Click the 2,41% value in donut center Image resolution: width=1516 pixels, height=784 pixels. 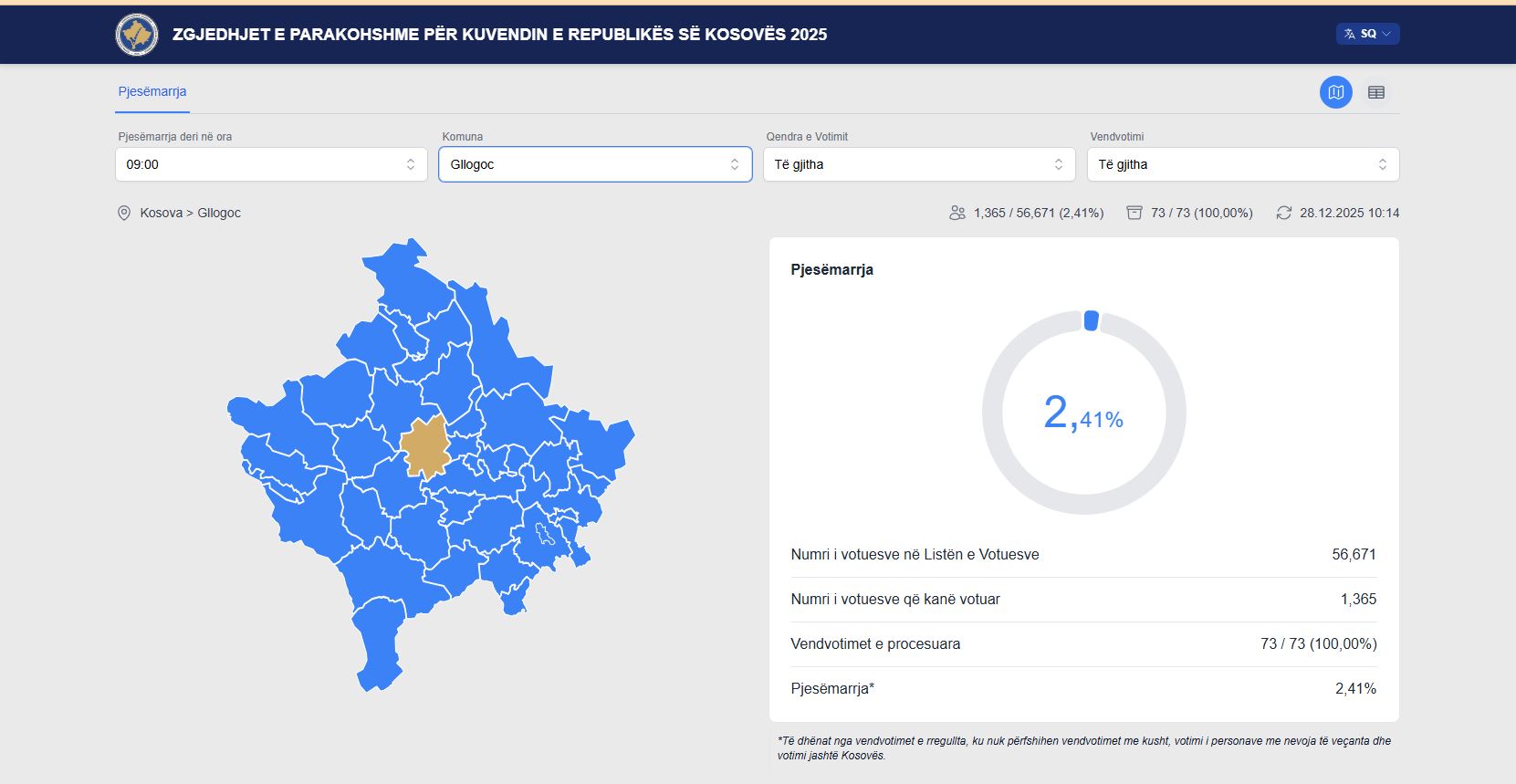pyautogui.click(x=1083, y=413)
